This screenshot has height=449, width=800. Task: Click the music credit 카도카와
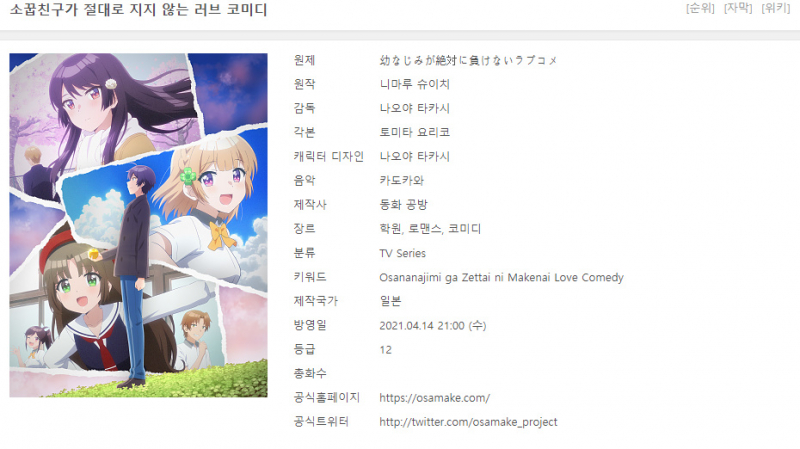402,181
